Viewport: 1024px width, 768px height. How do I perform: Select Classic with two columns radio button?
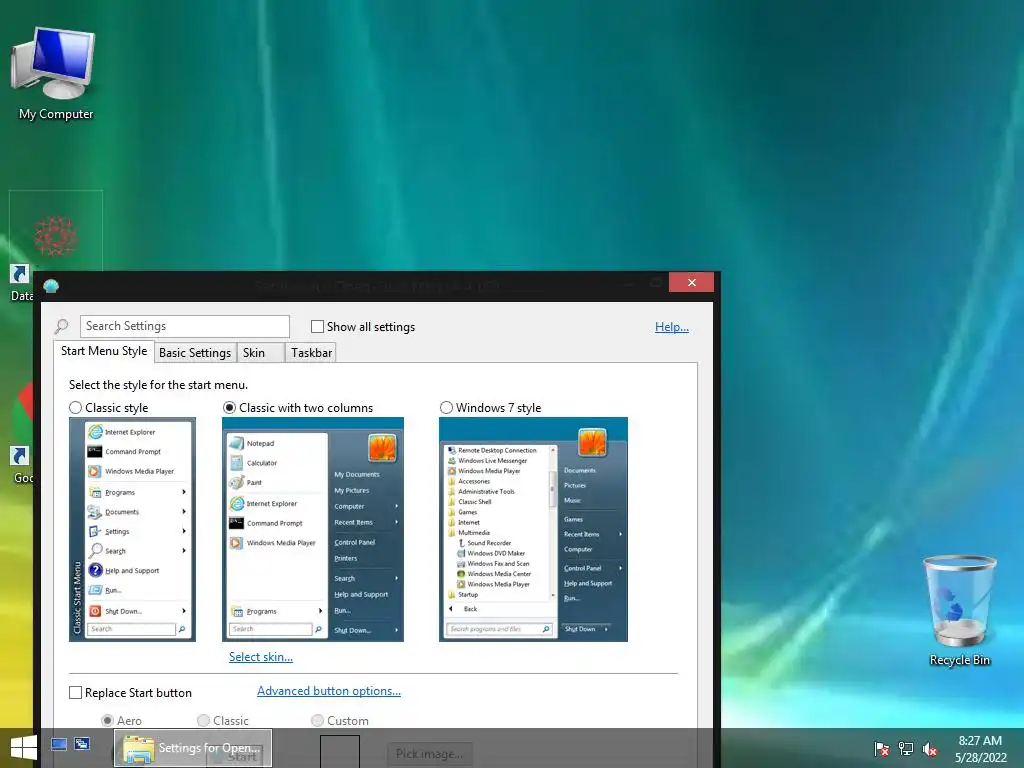(x=229, y=408)
